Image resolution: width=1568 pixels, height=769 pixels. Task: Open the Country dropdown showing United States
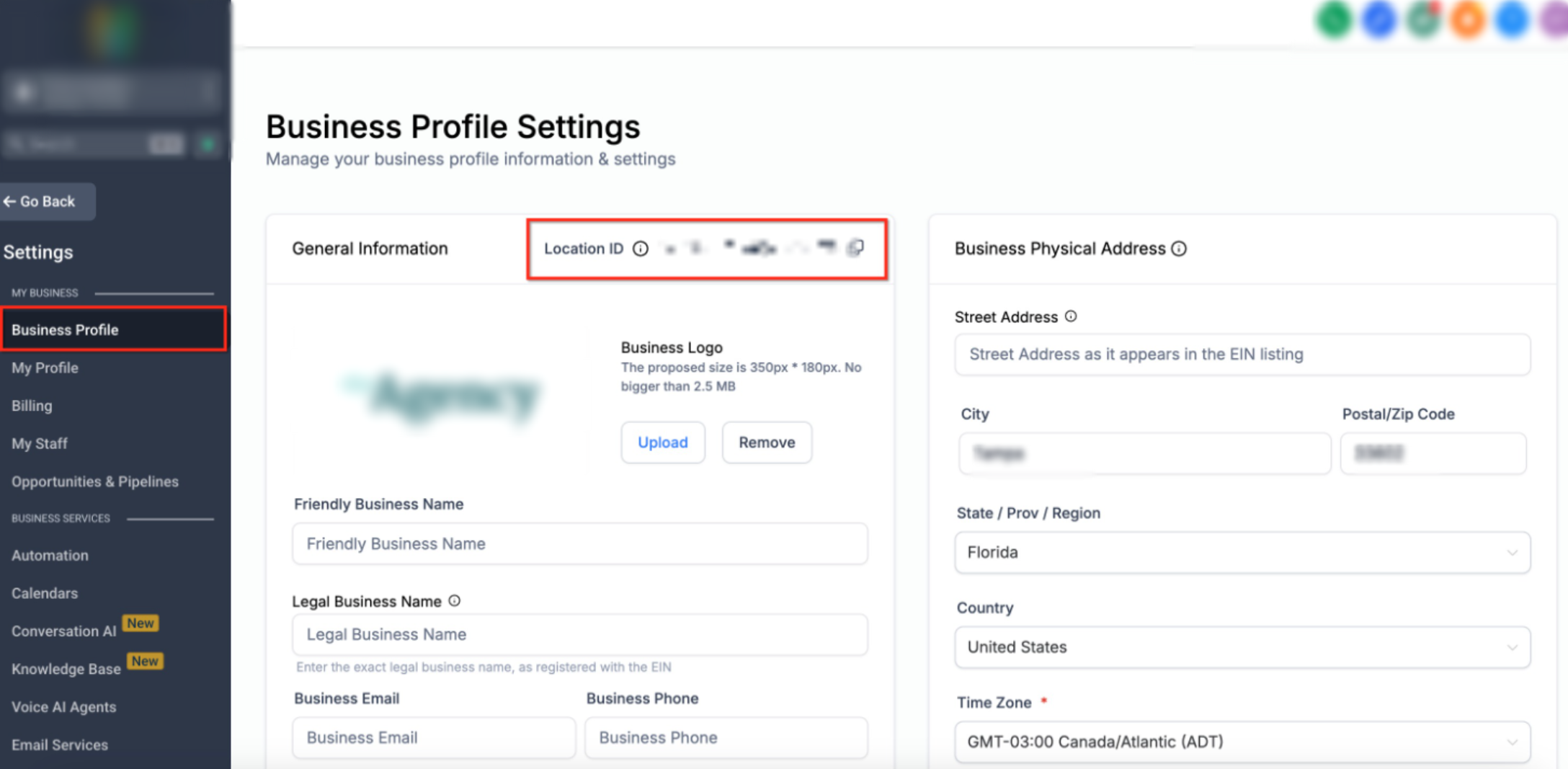[1242, 647]
